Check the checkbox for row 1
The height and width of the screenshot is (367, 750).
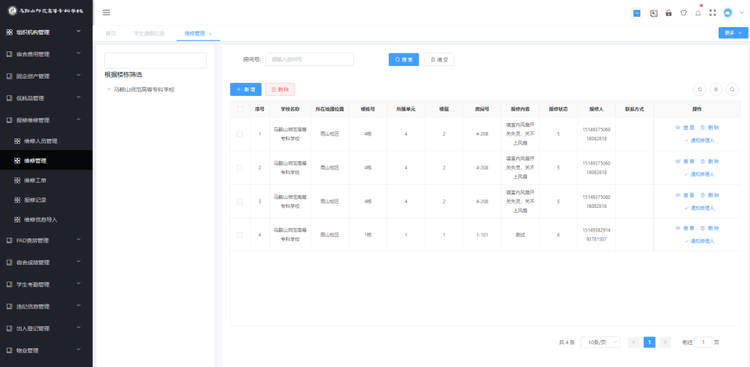point(240,134)
